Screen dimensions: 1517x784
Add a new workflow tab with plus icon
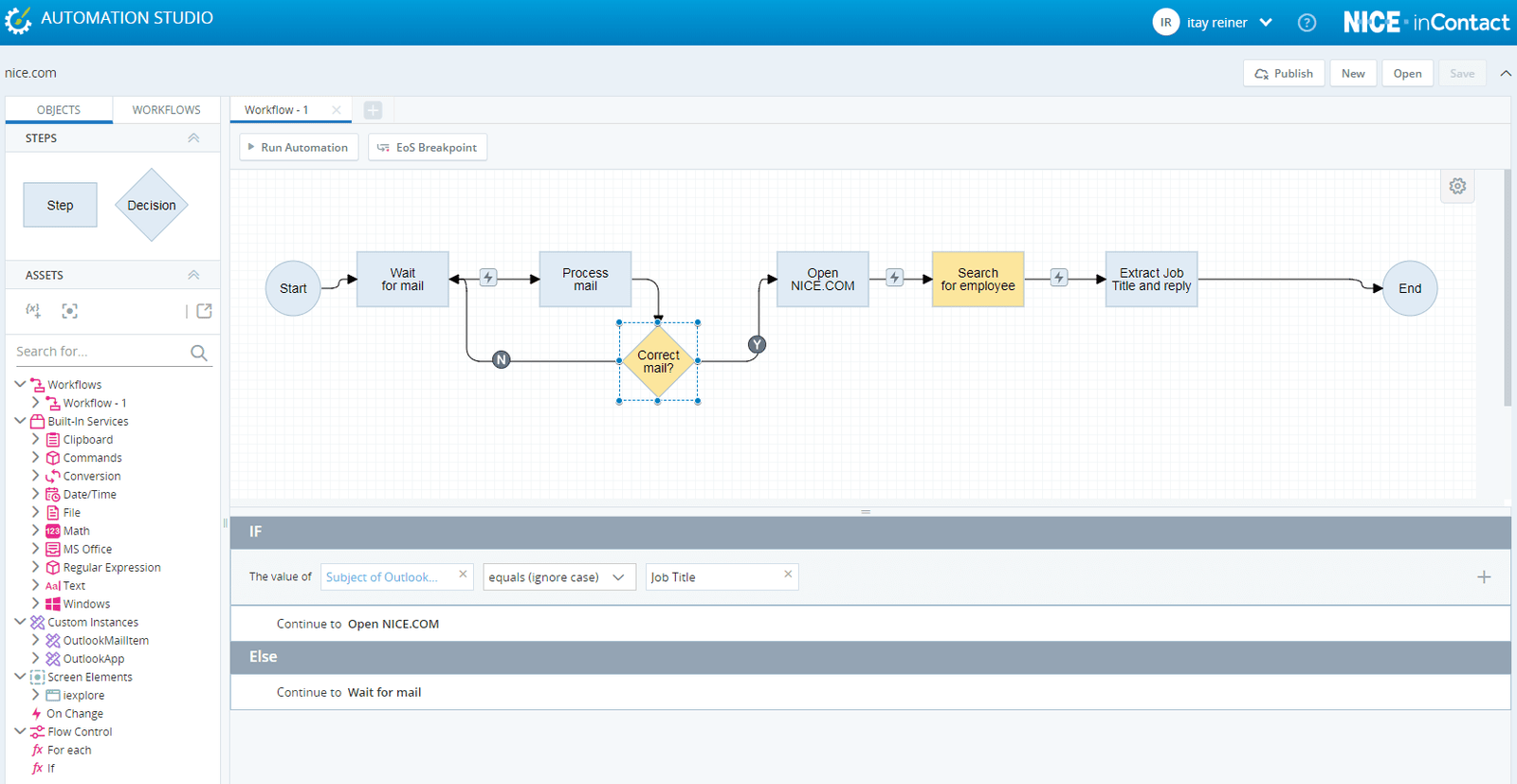click(x=373, y=110)
